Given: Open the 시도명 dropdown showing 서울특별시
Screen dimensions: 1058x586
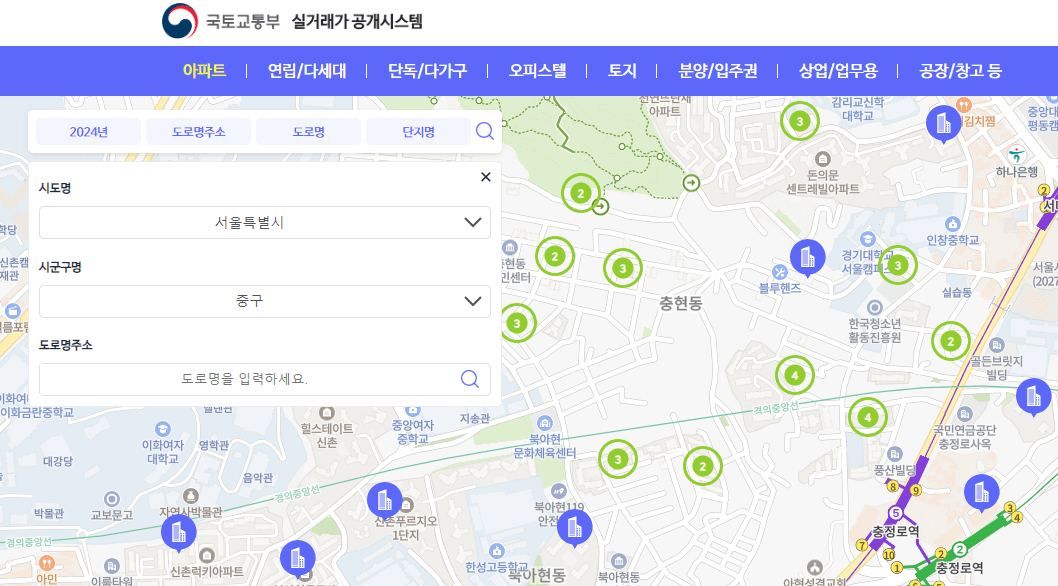Looking at the screenshot, I should click(x=264, y=222).
